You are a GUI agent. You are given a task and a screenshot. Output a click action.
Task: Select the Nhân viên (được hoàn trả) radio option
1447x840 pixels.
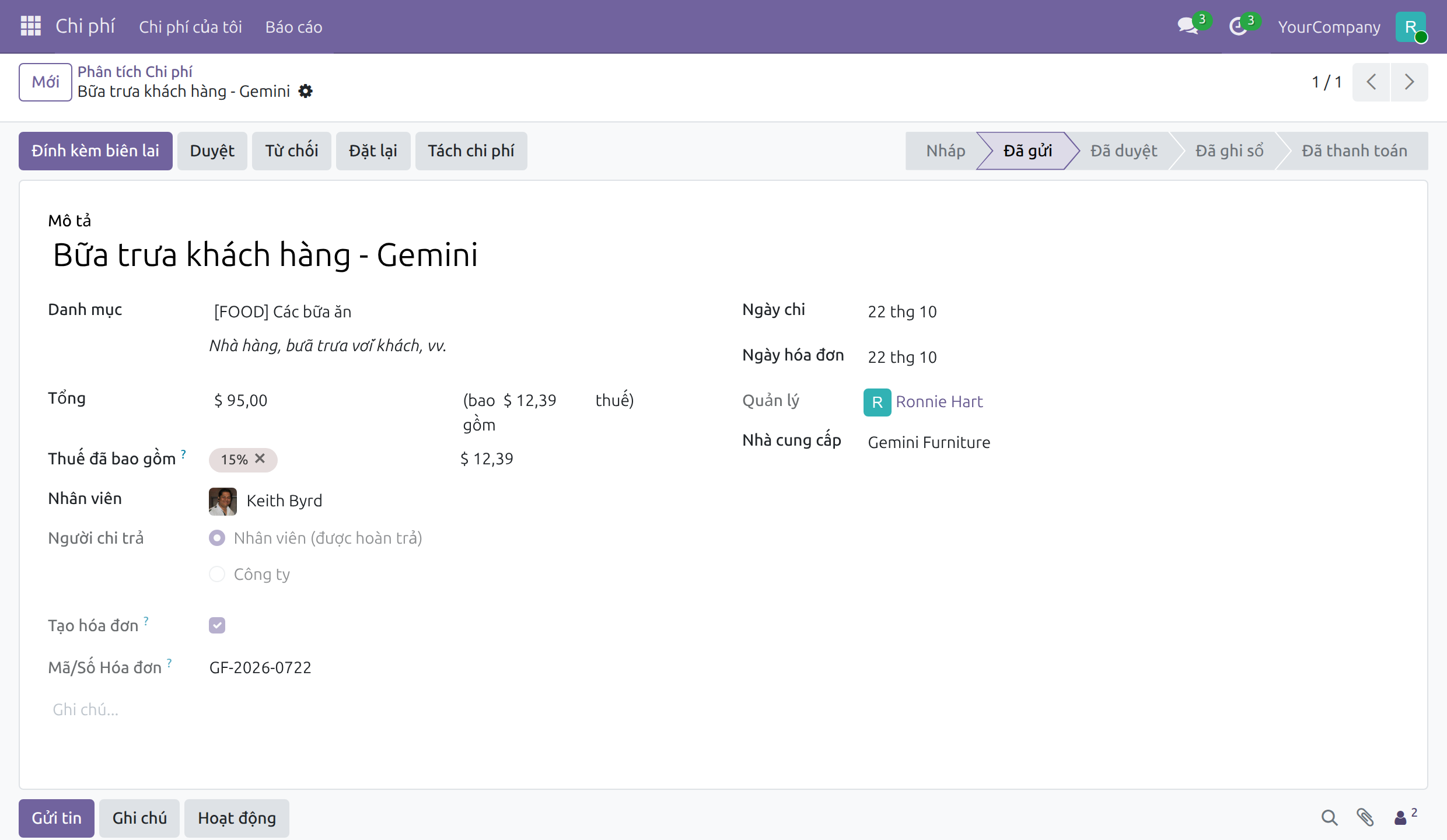coord(217,538)
